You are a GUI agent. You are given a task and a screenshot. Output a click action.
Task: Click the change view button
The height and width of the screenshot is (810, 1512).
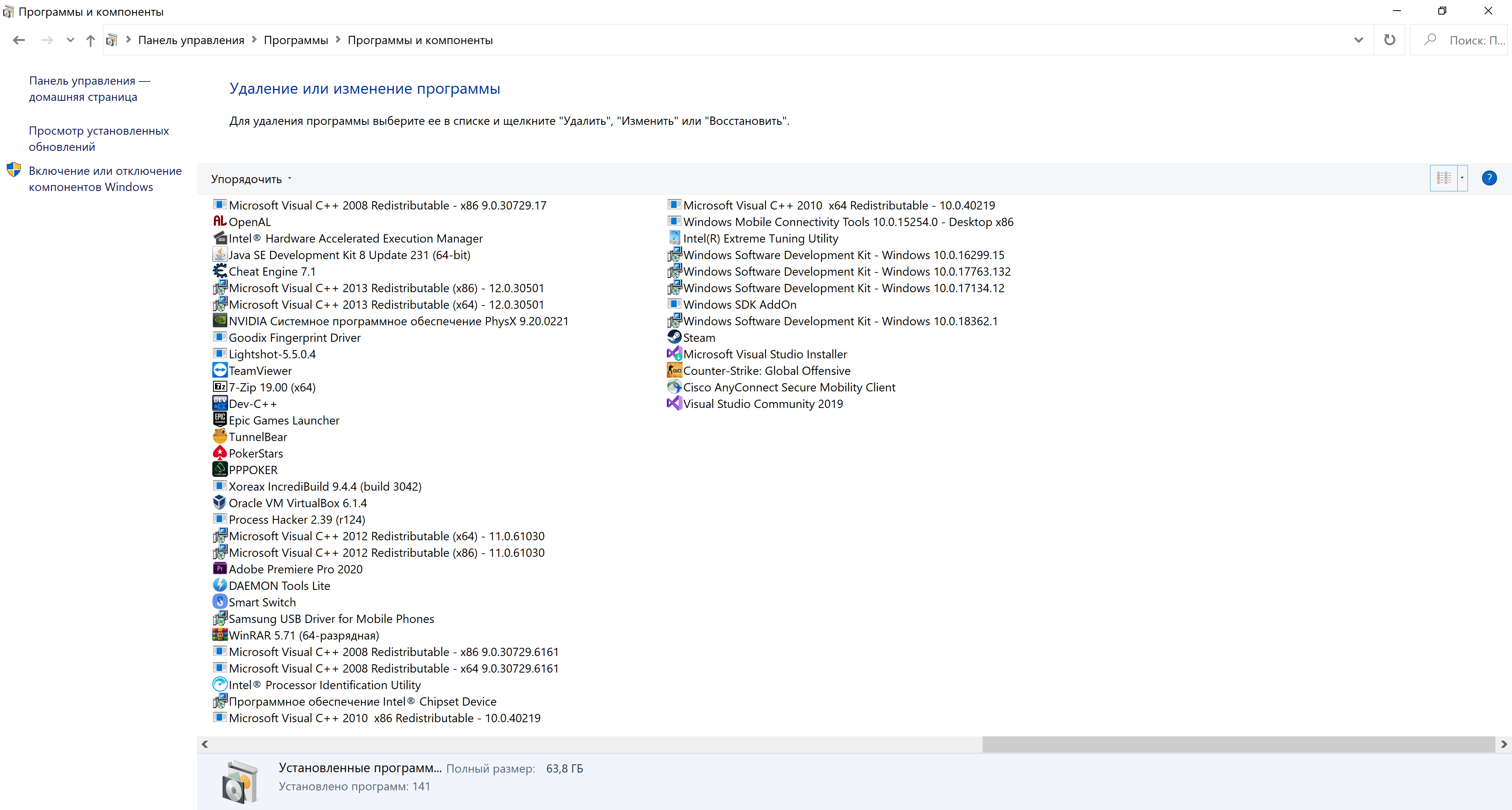pos(1444,178)
